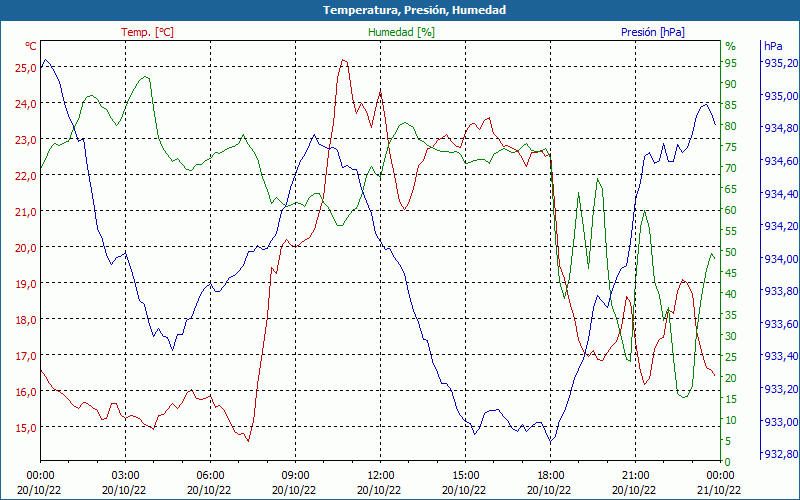
Task: Click the '21:00' time axis label
Action: pos(635,476)
